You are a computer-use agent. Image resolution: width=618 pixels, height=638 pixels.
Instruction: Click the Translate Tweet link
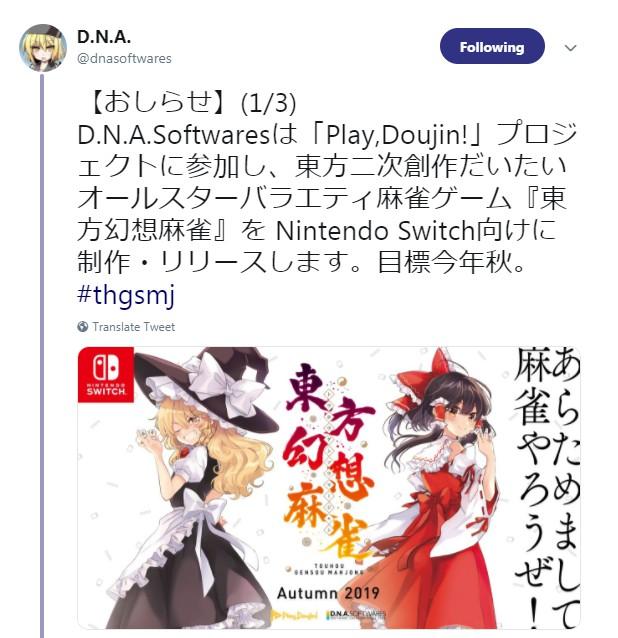click(x=133, y=327)
